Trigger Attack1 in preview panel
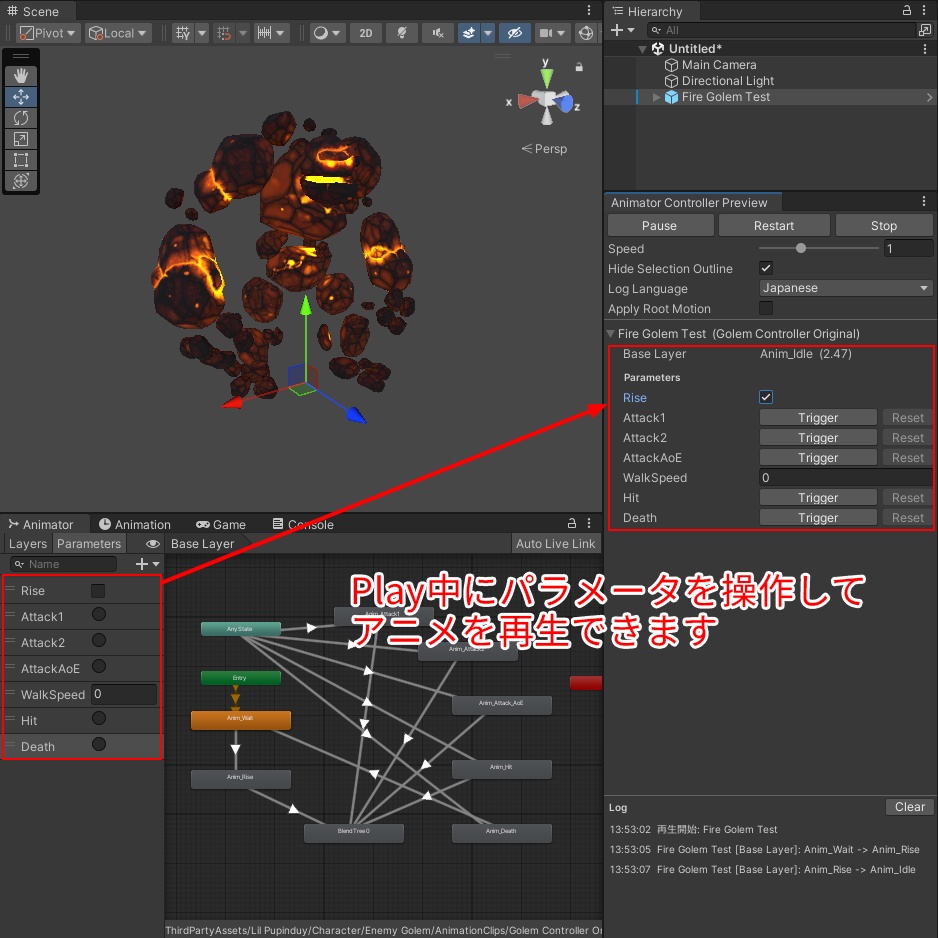Viewport: 938px width, 938px height. [x=818, y=418]
